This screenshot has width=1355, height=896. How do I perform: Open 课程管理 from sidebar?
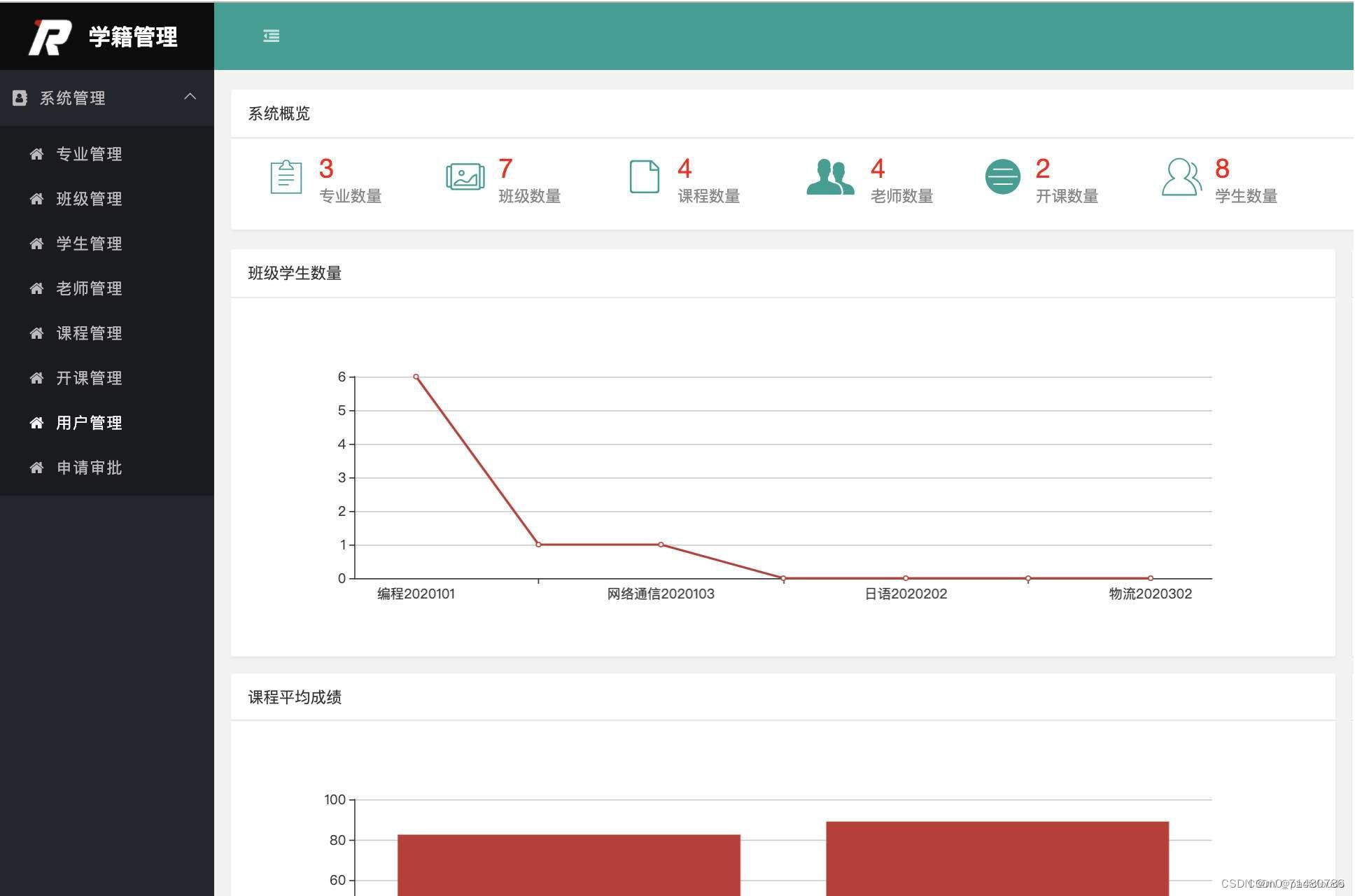click(89, 333)
